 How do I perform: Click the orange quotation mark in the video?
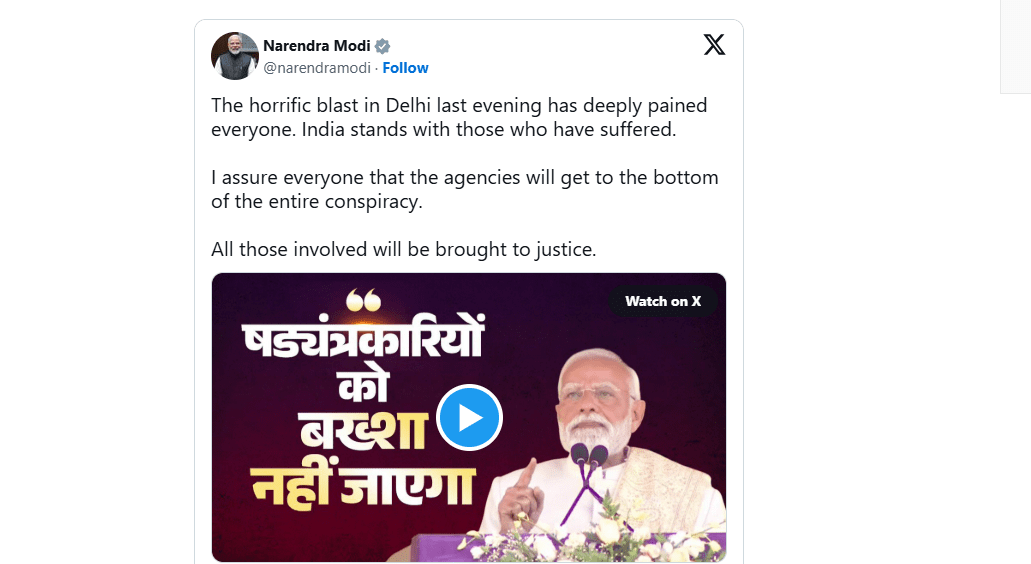pos(362,300)
